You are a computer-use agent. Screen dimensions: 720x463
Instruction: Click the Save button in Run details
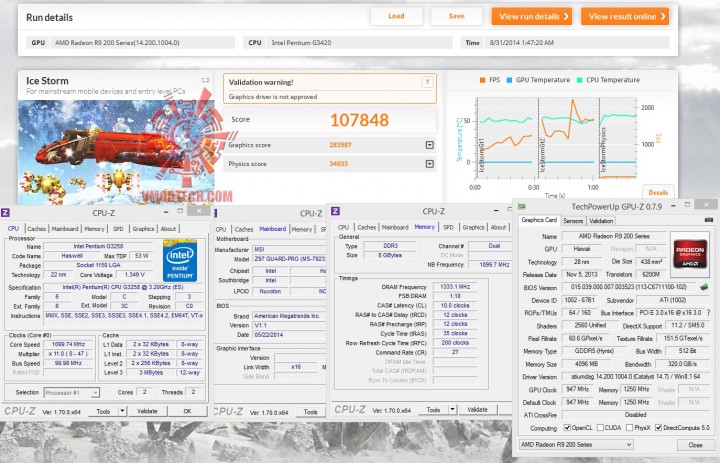pos(456,16)
